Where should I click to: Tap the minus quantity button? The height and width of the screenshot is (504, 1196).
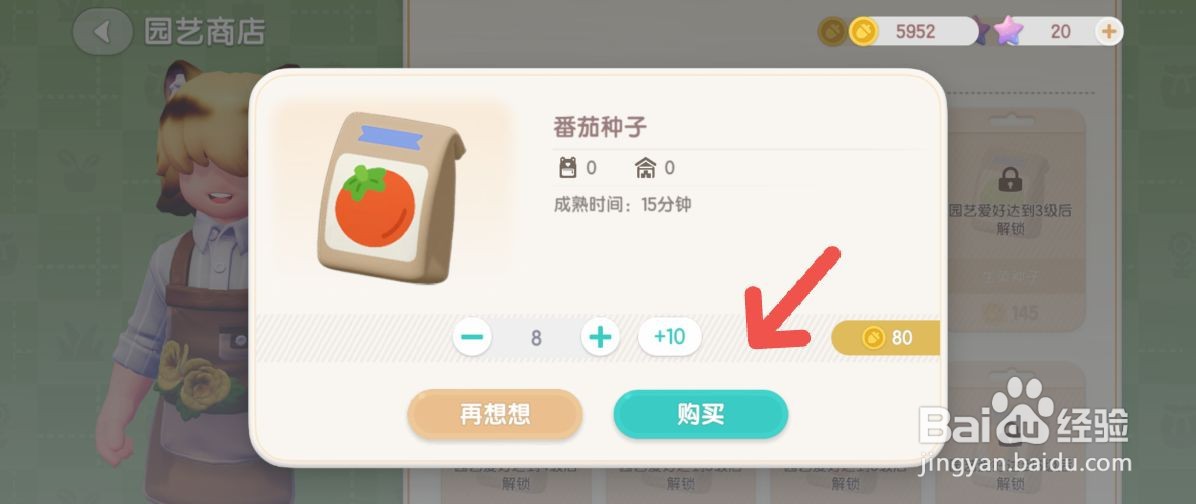472,337
